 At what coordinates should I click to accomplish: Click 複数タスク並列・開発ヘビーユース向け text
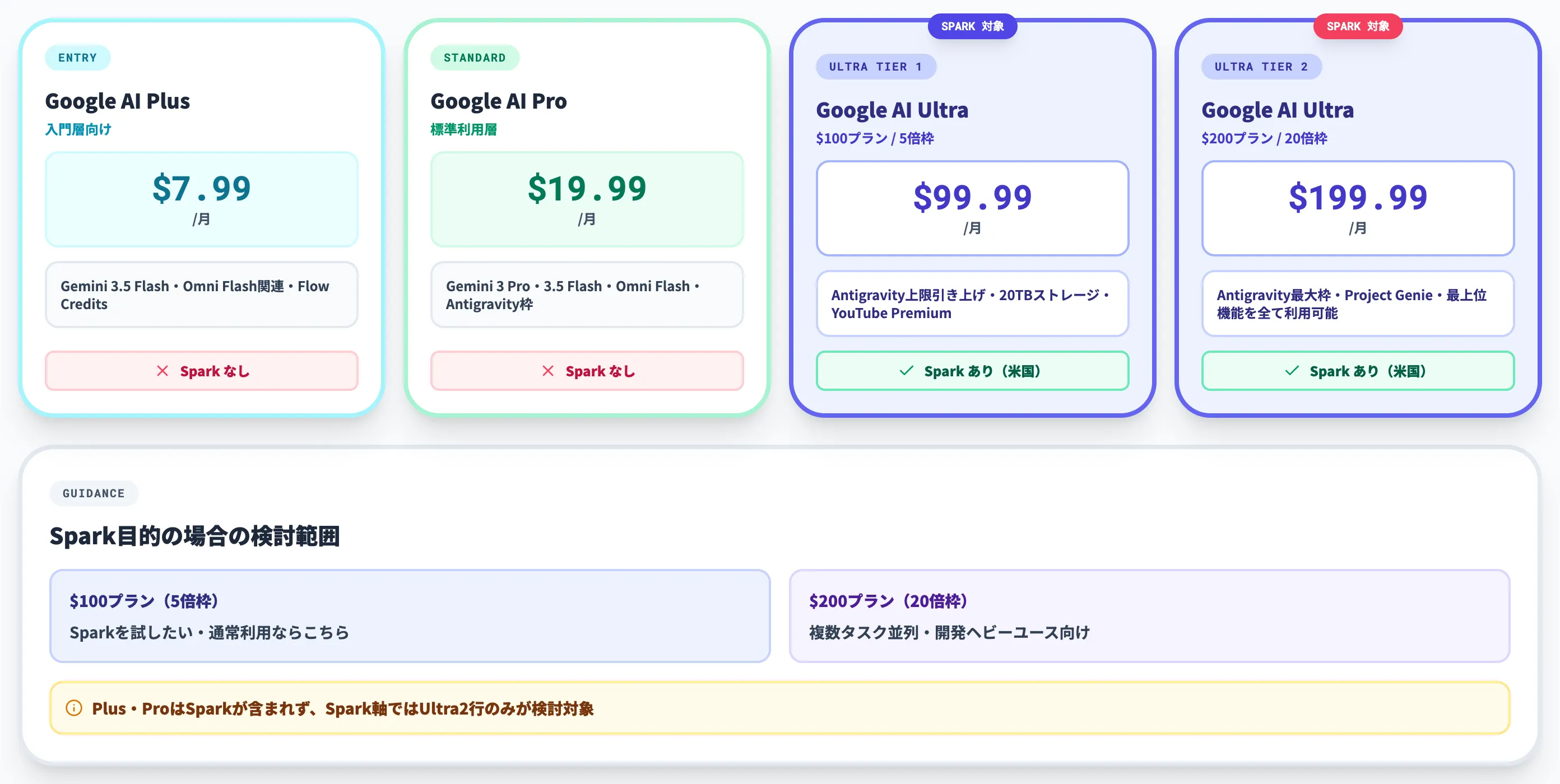(950, 633)
